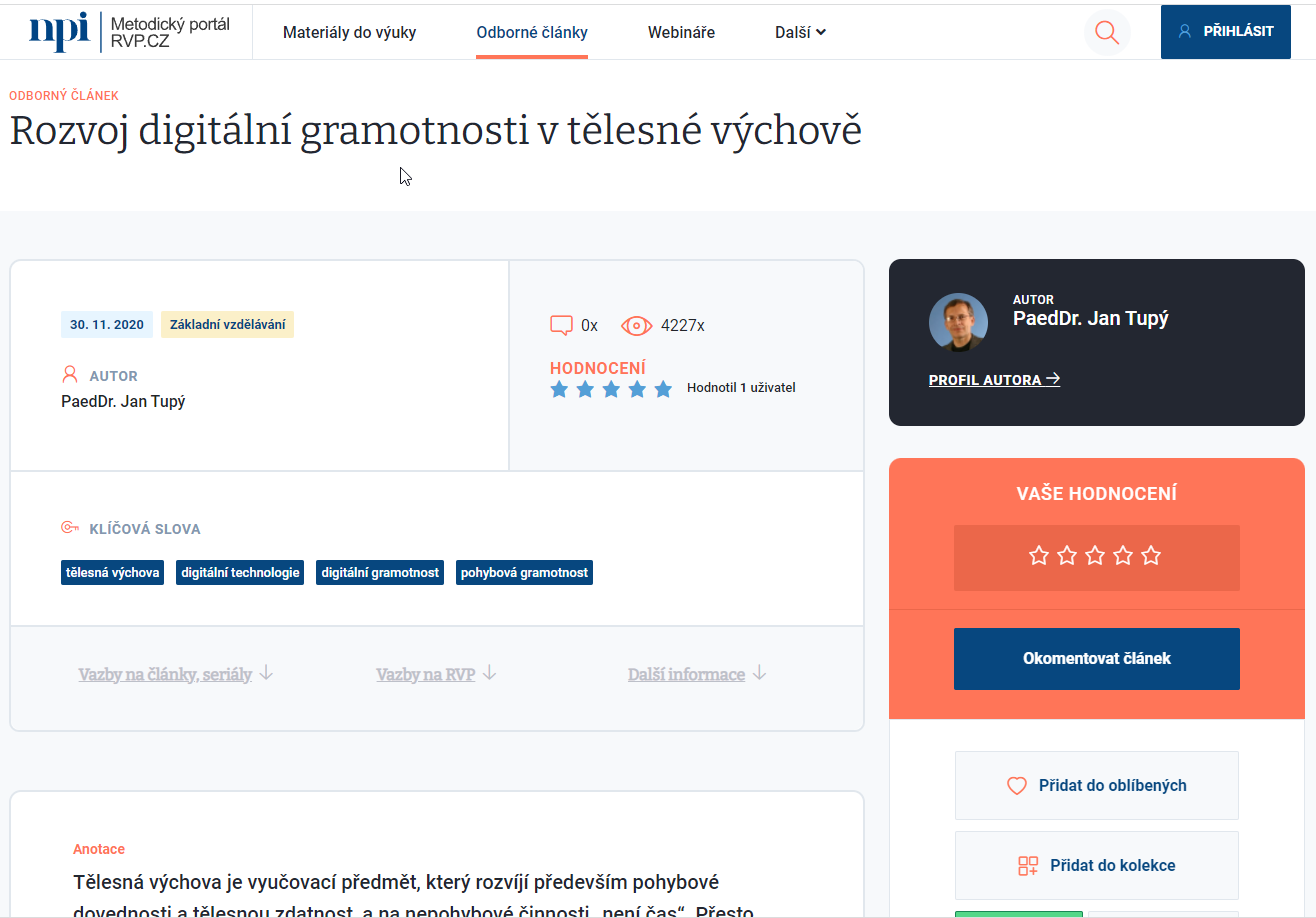Click the eye icon next to the 4227x views
The height and width of the screenshot is (918, 1316).
point(636,325)
